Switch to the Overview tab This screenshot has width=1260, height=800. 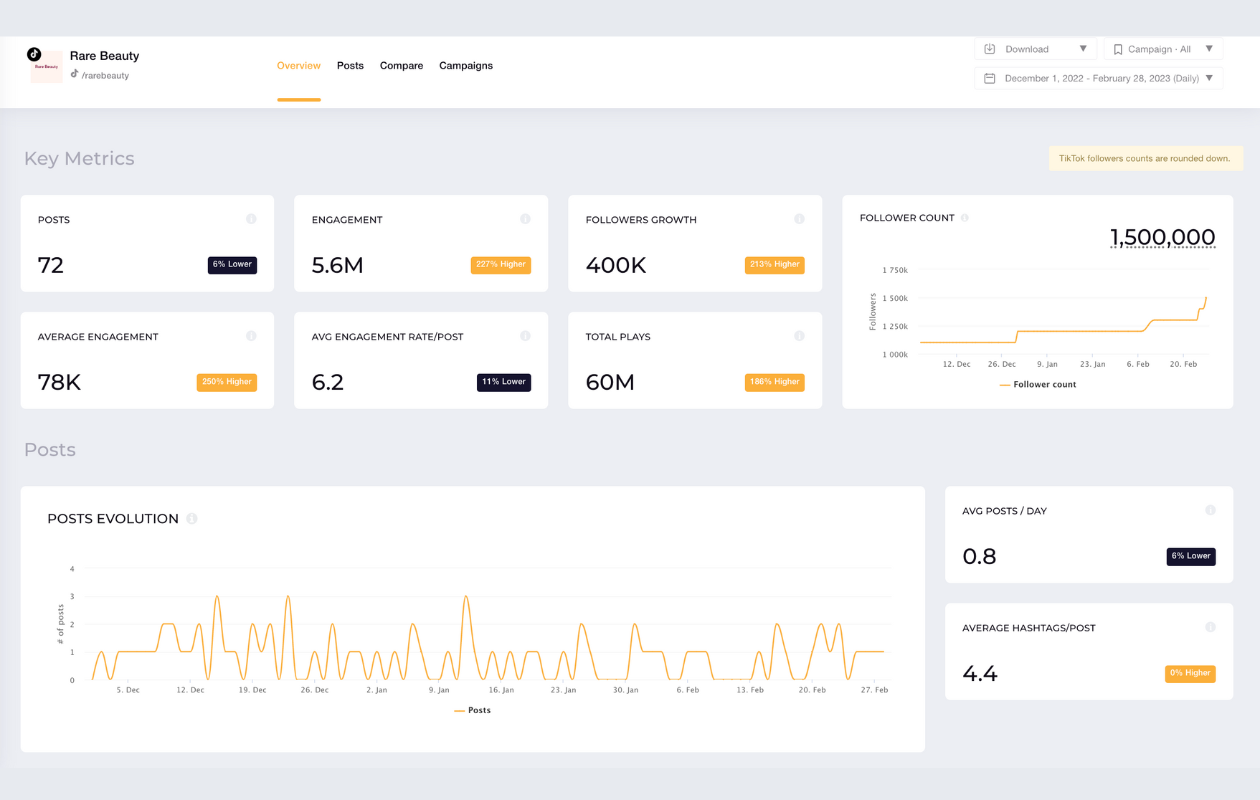click(299, 65)
